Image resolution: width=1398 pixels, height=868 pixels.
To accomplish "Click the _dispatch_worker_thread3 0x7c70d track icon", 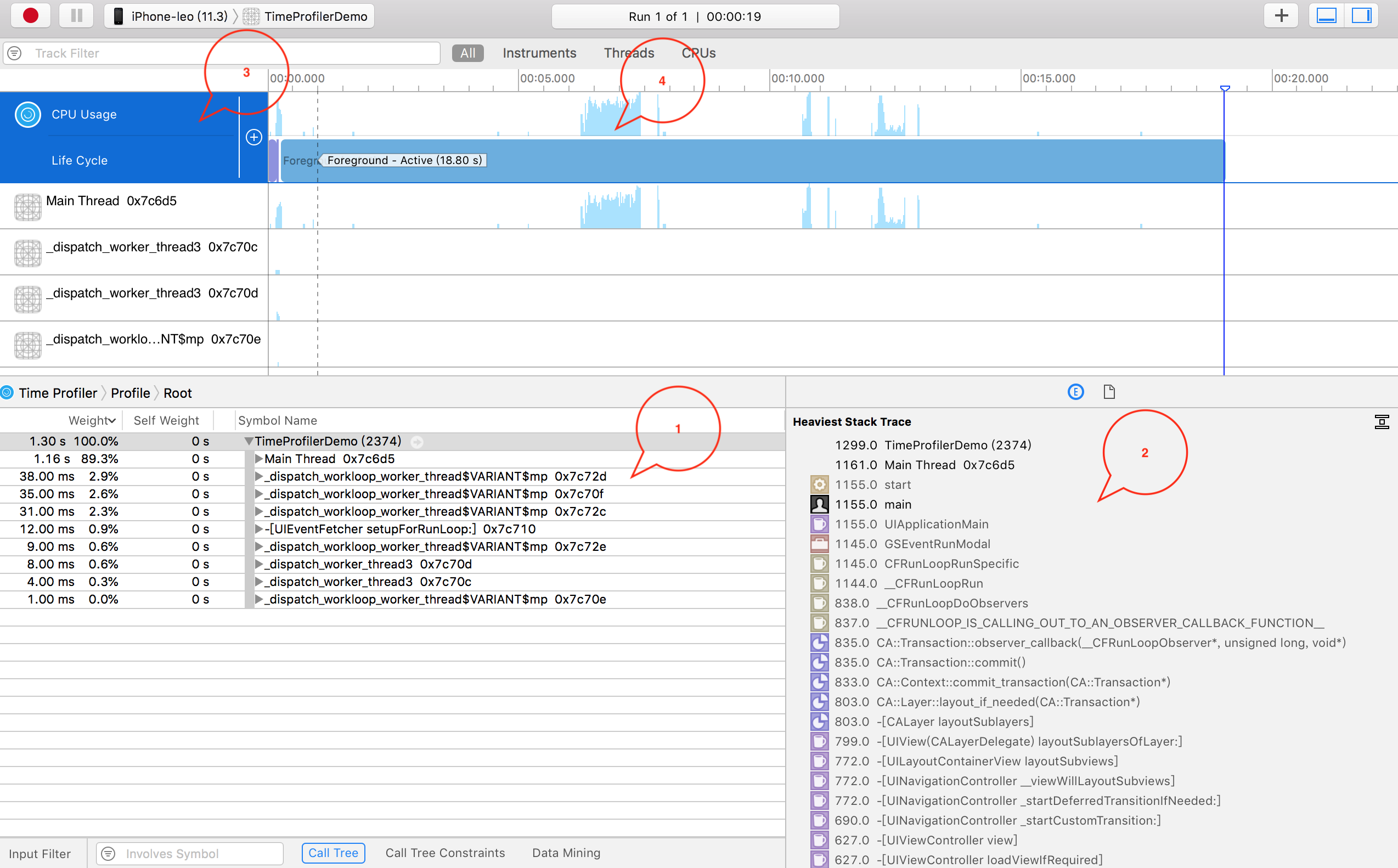I will click(27, 299).
